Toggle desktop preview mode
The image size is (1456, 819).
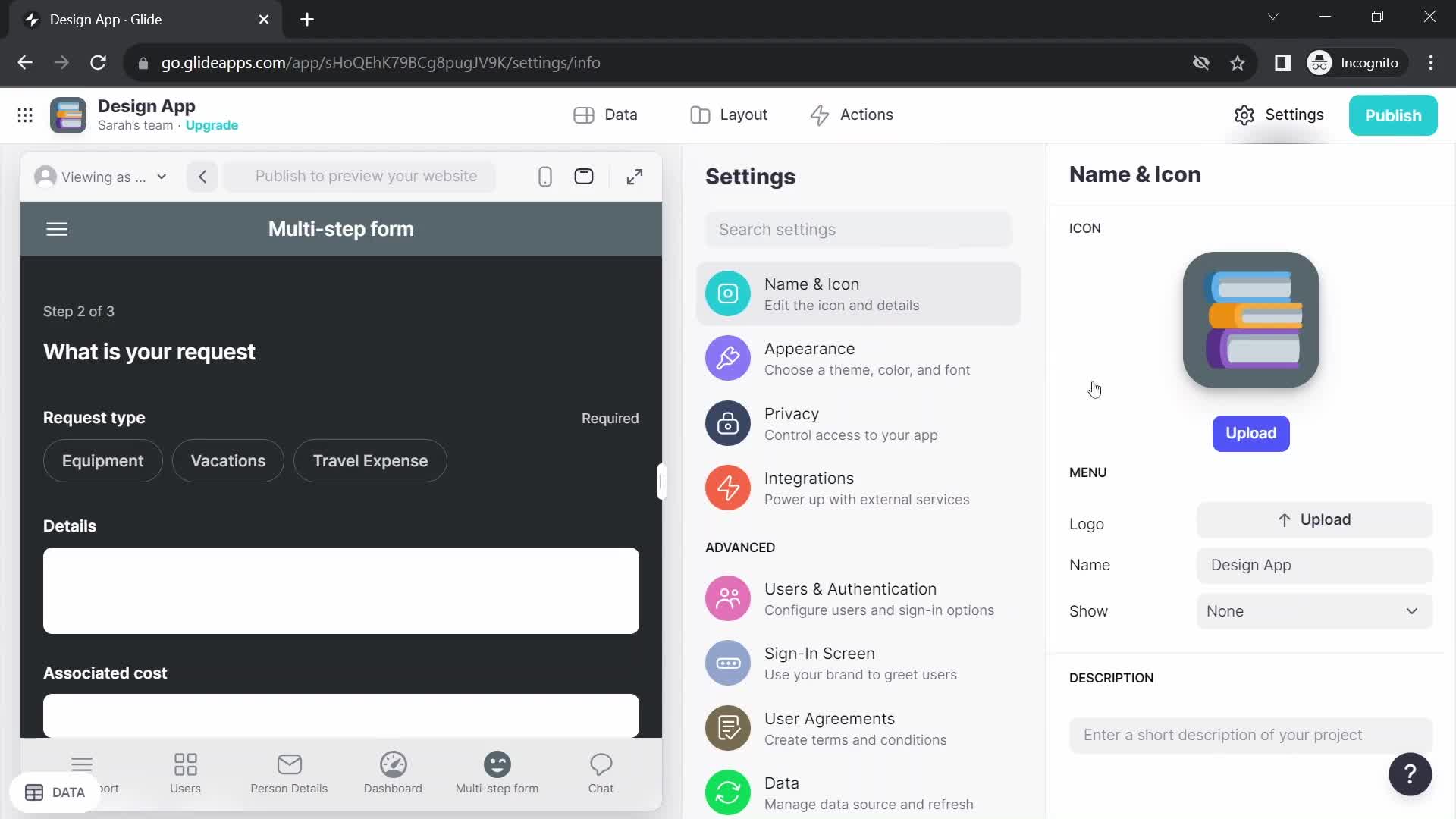[585, 177]
